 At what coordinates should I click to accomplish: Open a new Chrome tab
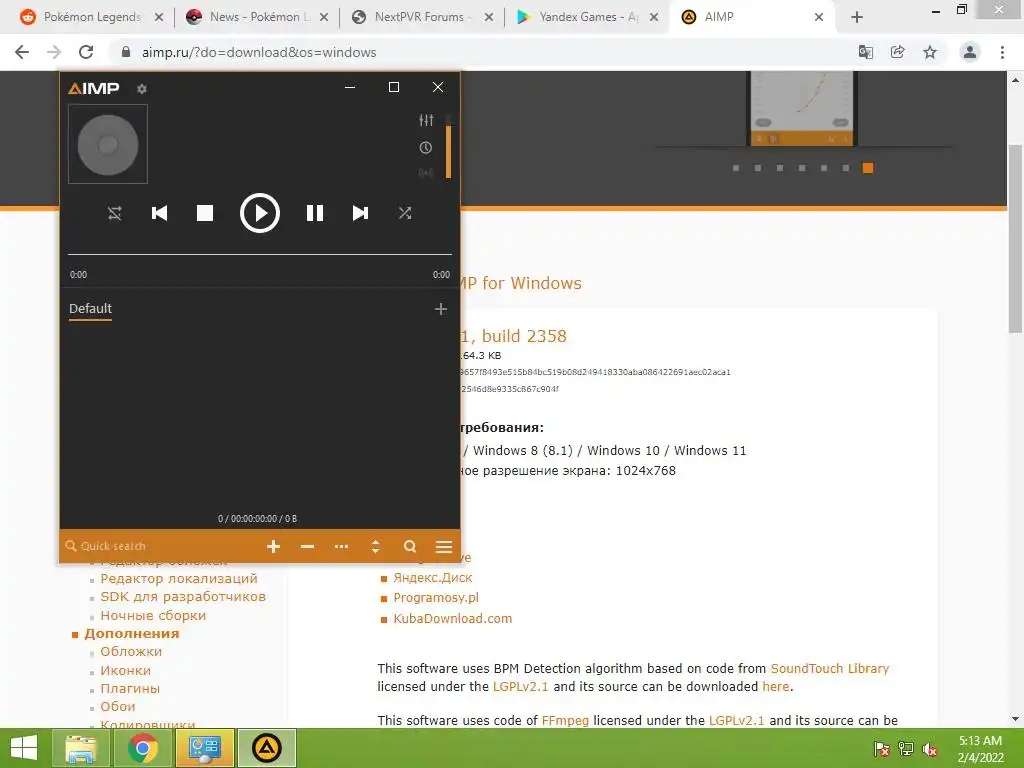click(x=857, y=17)
